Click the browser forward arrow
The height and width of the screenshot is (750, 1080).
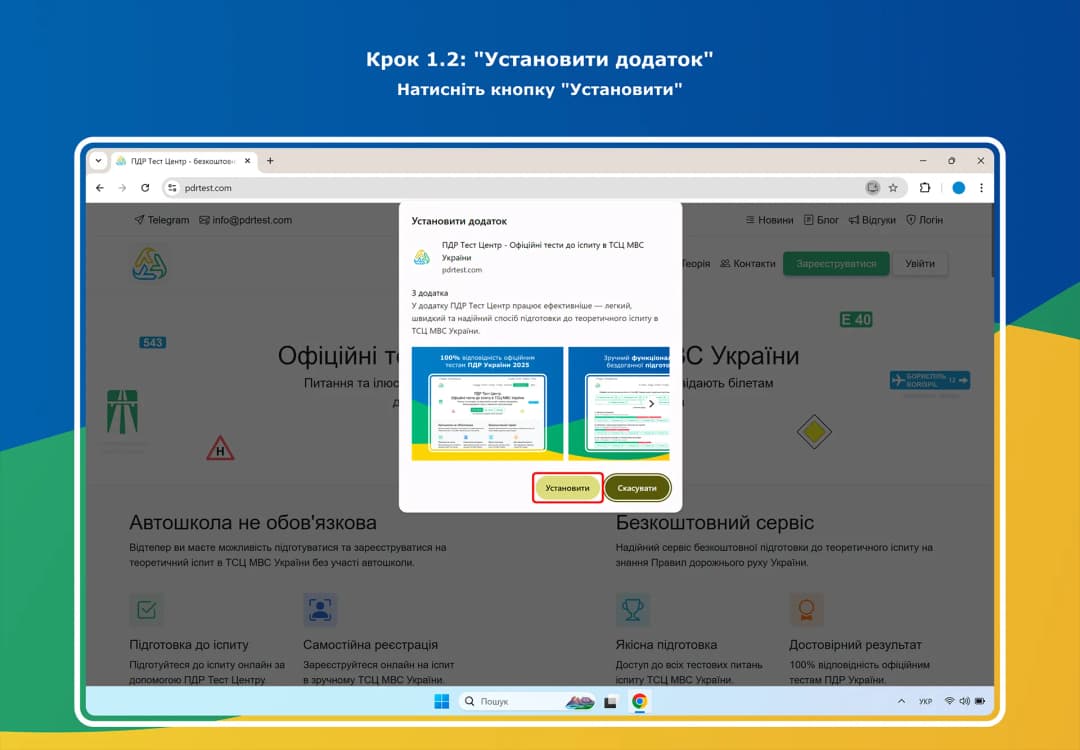(x=122, y=187)
